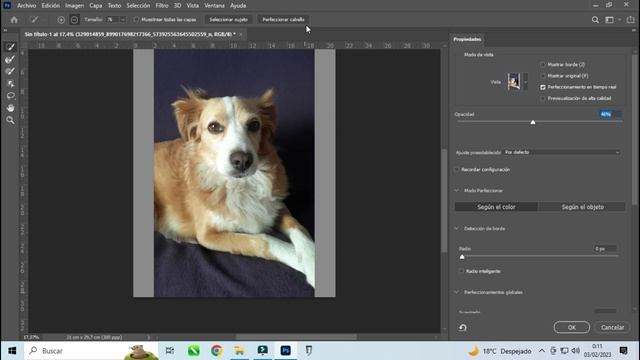Select the Hand tool

10,108
